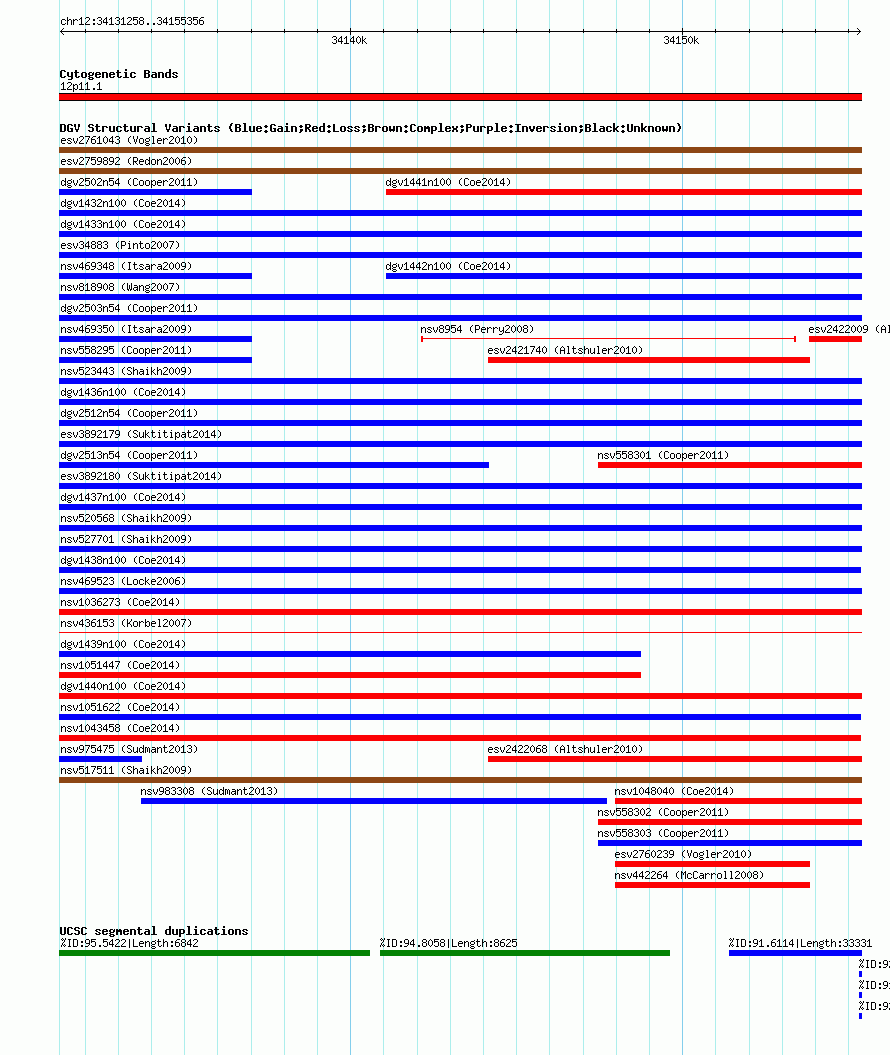
Task: Click nsv523443 (Shaikh2009) label
Action: 126,371
